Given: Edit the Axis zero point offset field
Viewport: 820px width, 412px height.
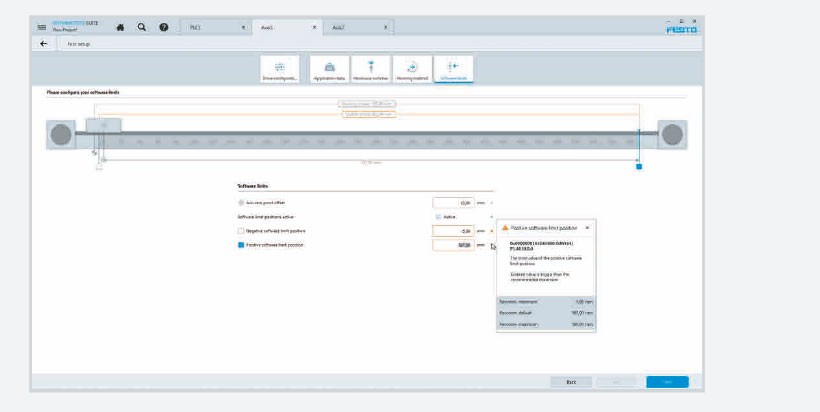Looking at the screenshot, I should [x=453, y=203].
